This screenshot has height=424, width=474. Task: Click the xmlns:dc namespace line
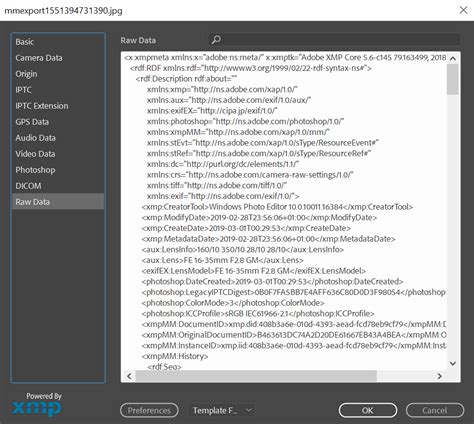[223, 164]
